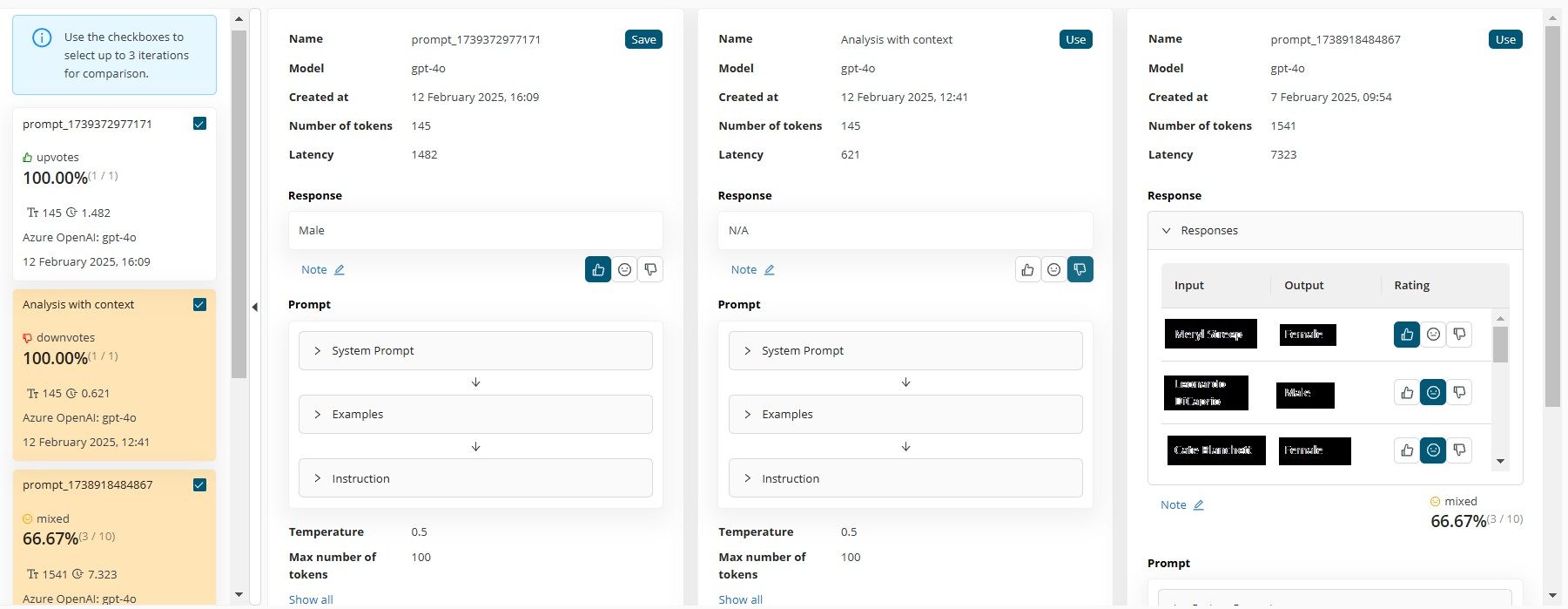The image size is (1568, 609).
Task: Thumbs-down the 'Male' response
Action: click(650, 270)
